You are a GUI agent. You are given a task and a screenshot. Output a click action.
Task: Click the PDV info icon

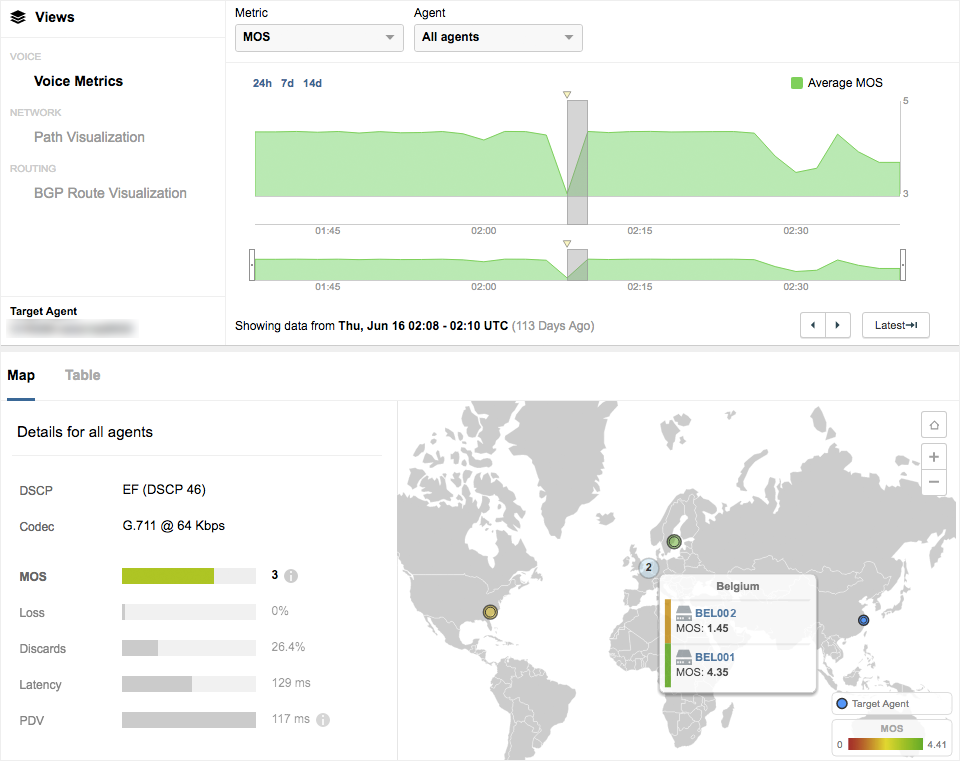(323, 720)
